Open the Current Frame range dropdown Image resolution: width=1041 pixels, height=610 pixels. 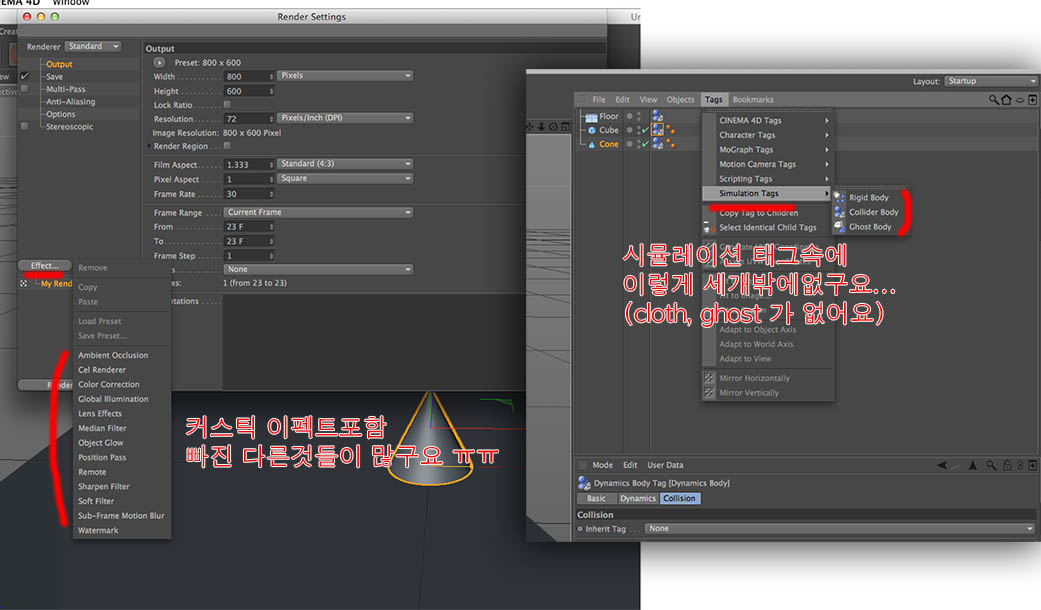318,212
